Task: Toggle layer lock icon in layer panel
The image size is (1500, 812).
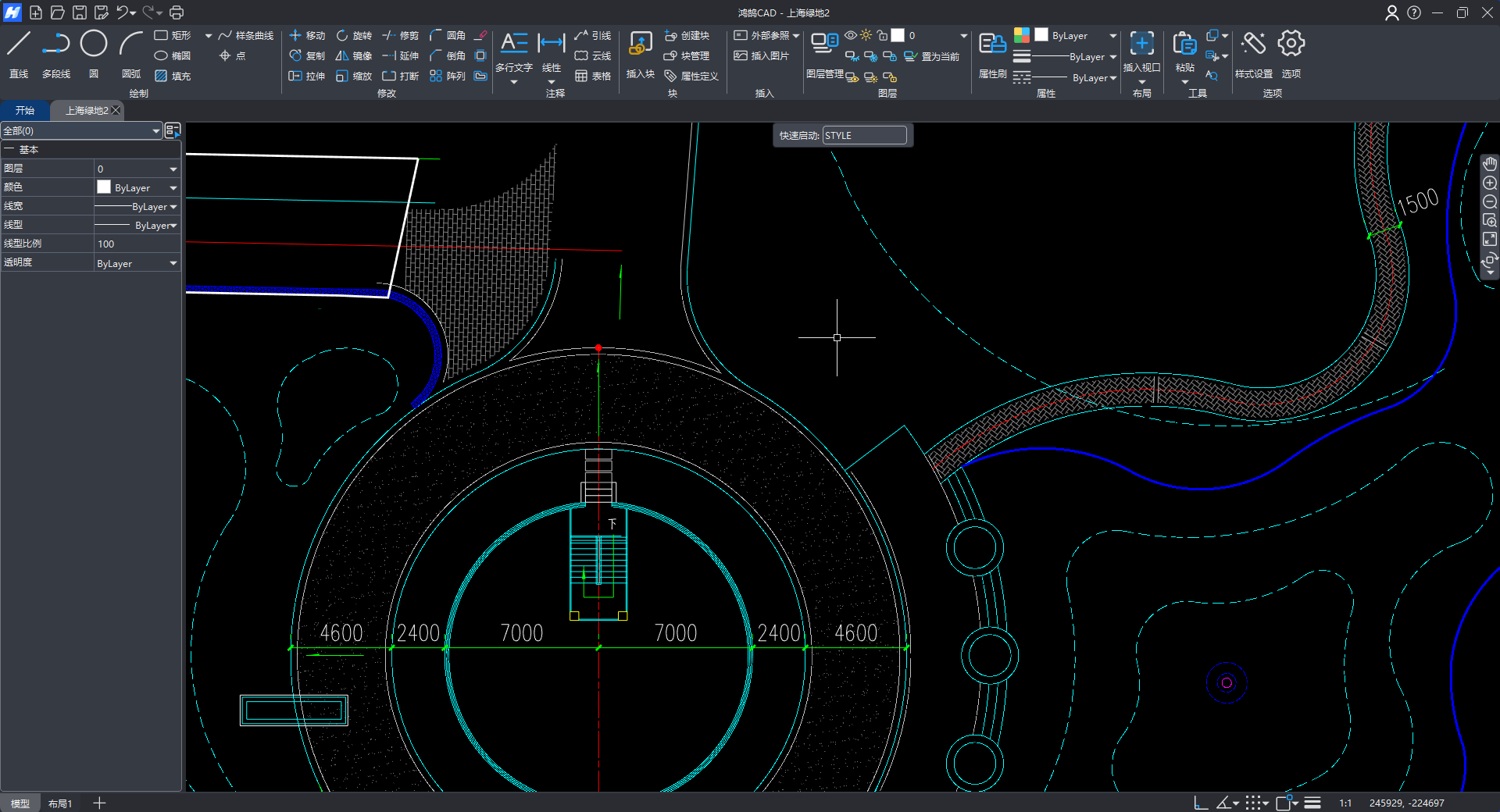Action: coord(882,35)
